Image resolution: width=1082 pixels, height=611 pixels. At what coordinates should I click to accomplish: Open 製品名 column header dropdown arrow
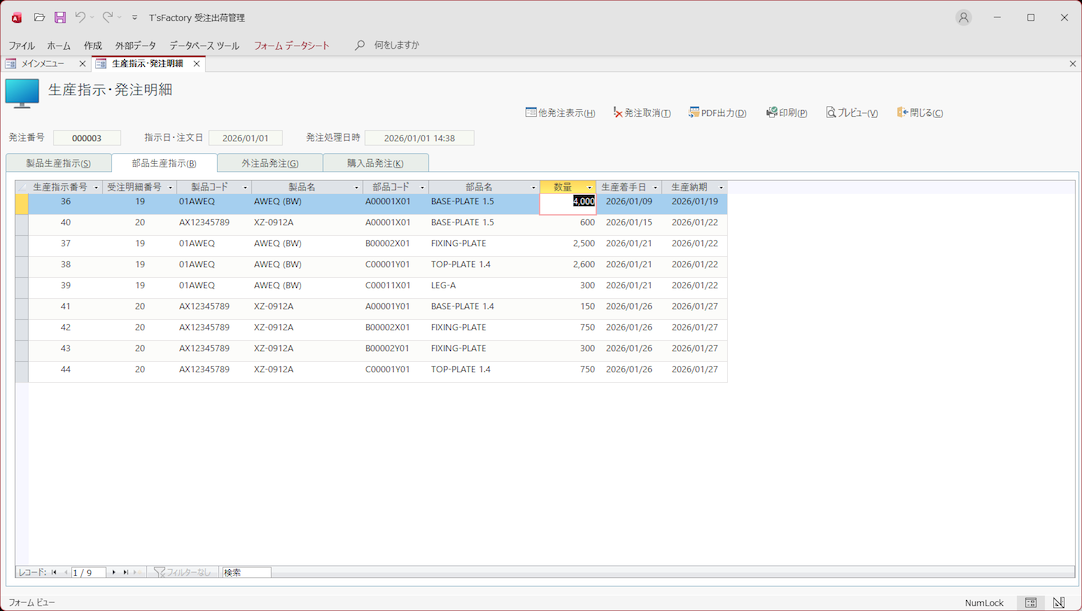pos(357,188)
